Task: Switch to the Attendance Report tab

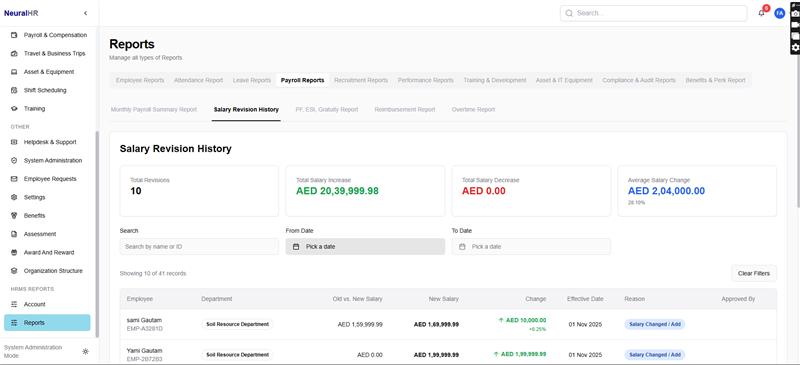Action: click(198, 80)
